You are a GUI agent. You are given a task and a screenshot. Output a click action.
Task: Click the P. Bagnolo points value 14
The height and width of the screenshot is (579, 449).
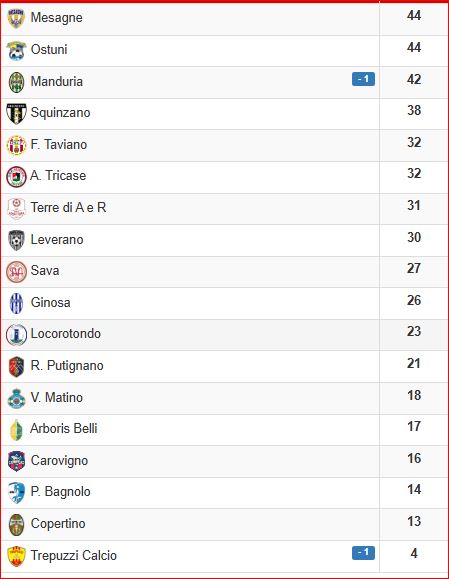[x=414, y=490]
